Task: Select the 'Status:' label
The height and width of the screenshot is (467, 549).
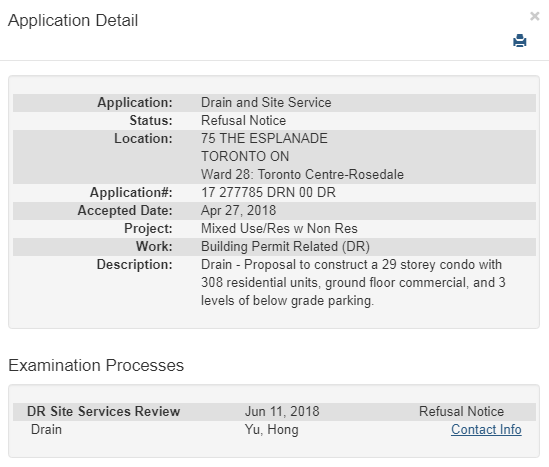Action: point(151,120)
